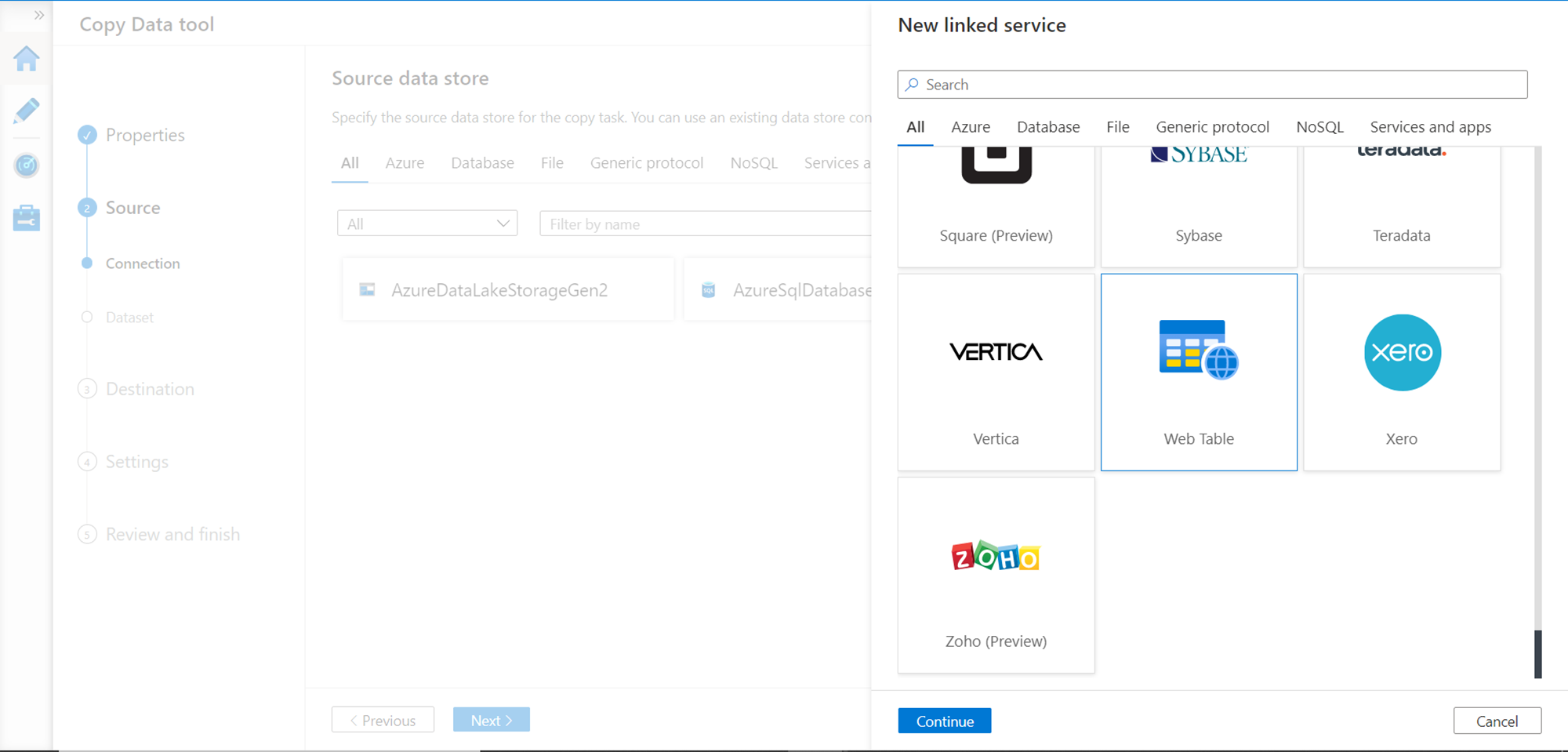
Task: Select Database tab in Source data store
Action: click(482, 163)
